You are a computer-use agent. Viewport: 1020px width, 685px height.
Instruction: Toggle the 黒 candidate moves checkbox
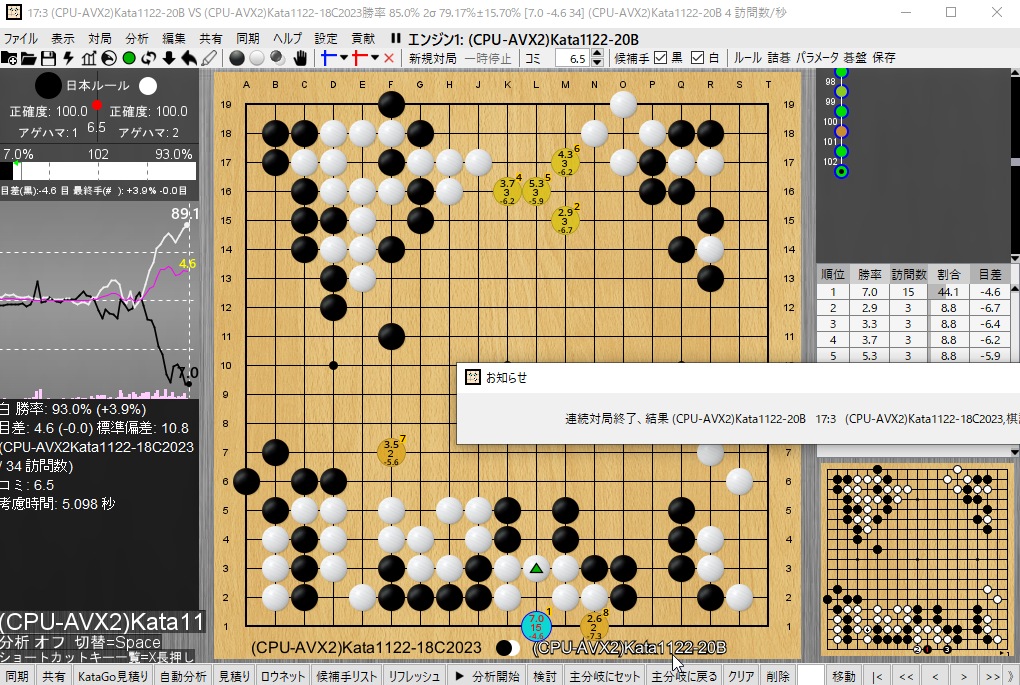660,58
